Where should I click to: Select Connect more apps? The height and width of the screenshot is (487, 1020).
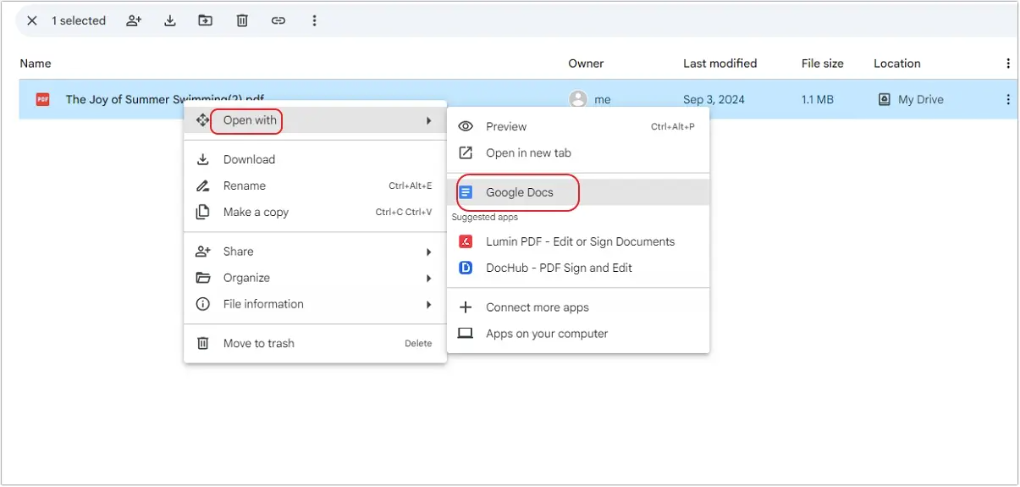coord(578,308)
